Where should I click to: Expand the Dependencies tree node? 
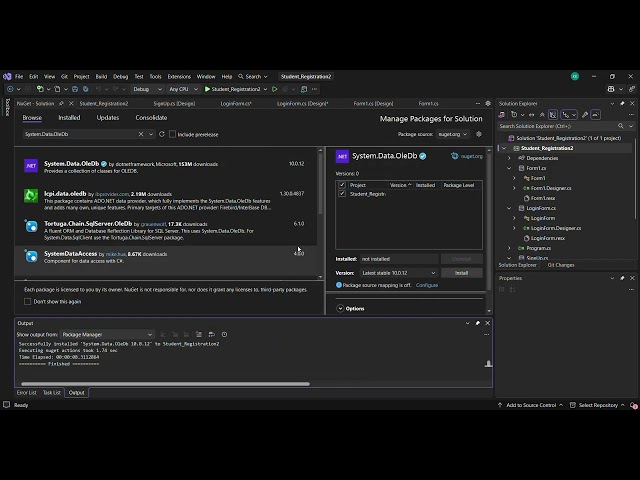click(x=509, y=158)
